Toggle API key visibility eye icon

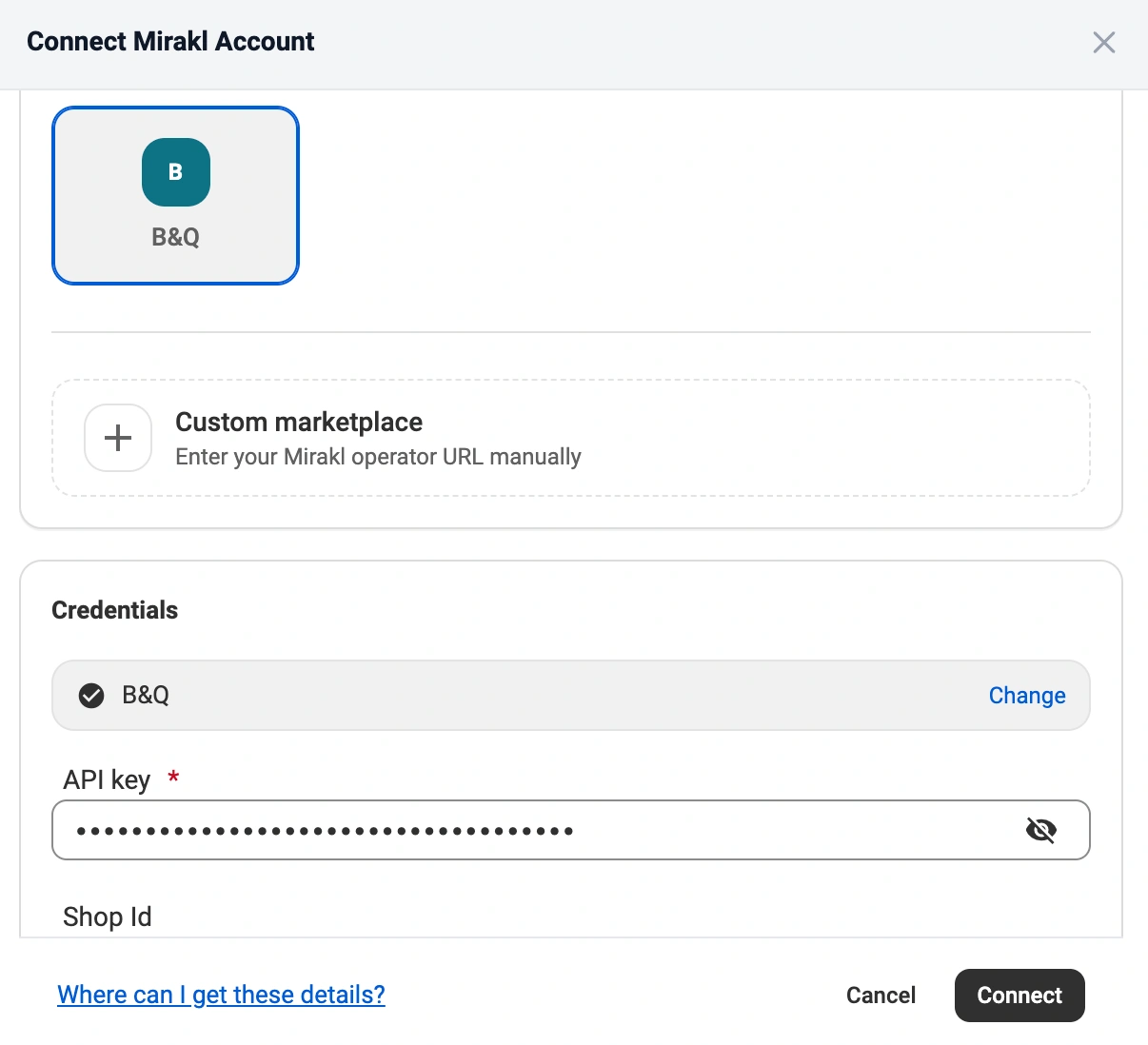click(x=1040, y=830)
